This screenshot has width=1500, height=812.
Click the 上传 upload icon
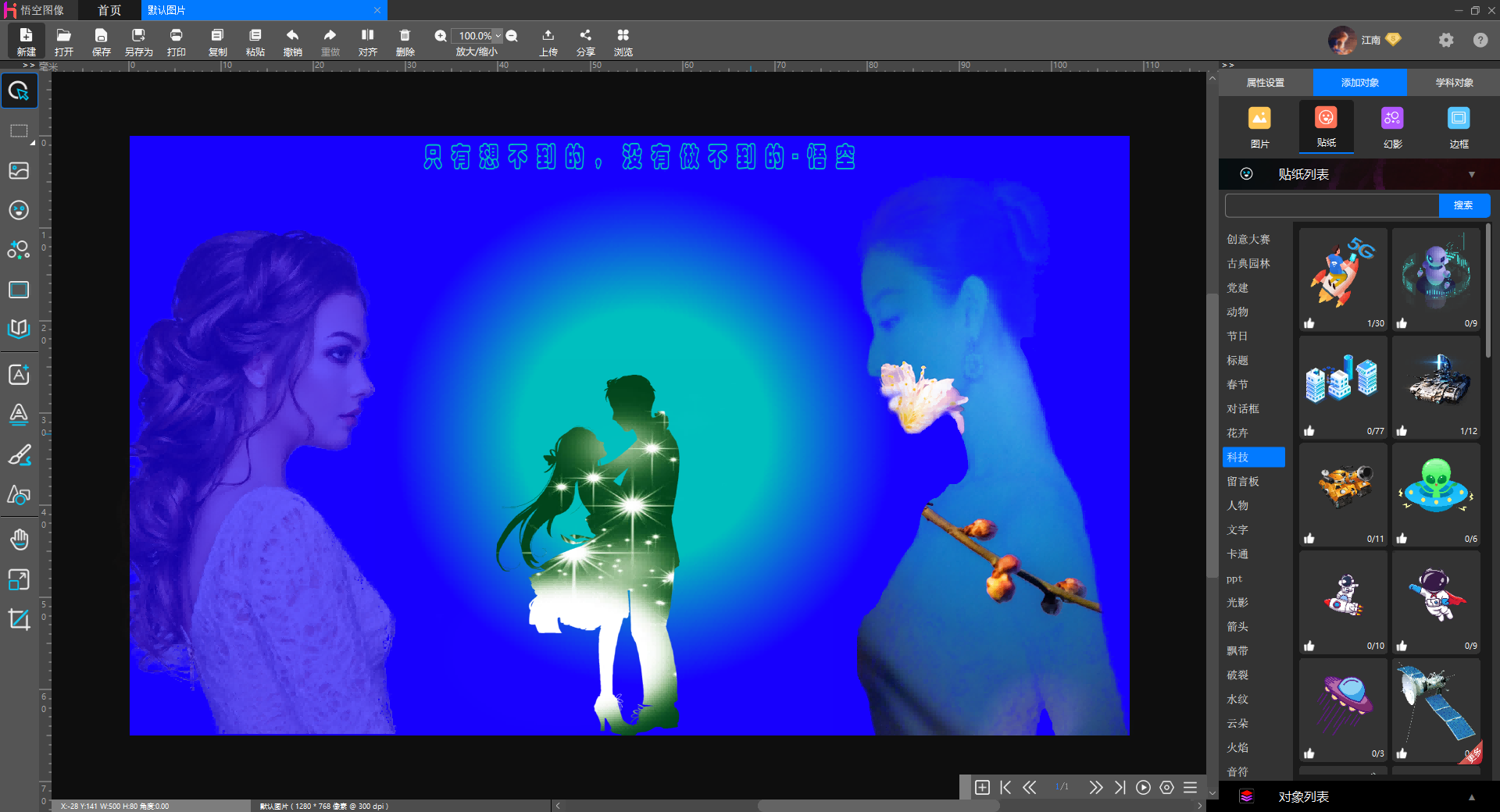[x=548, y=36]
